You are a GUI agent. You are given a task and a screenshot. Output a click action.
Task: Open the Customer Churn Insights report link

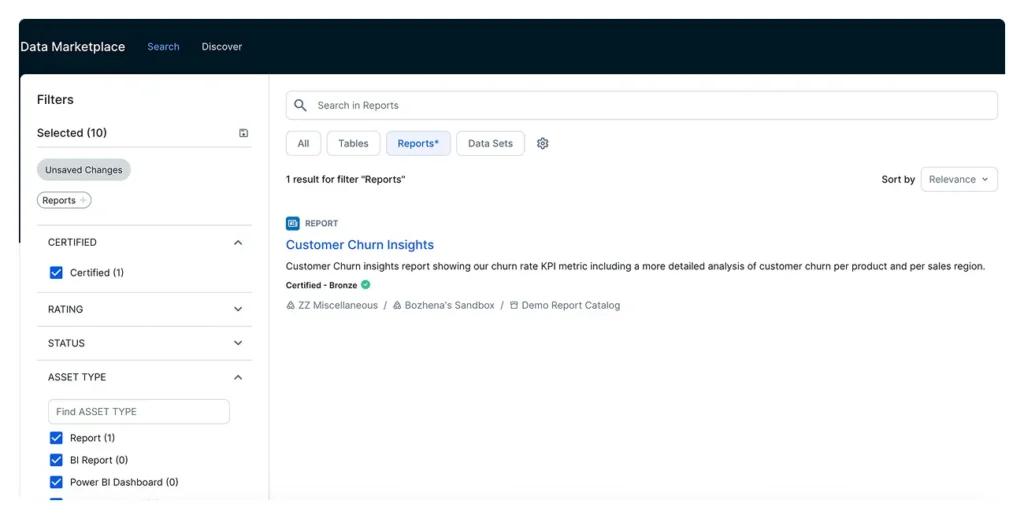pyautogui.click(x=360, y=245)
